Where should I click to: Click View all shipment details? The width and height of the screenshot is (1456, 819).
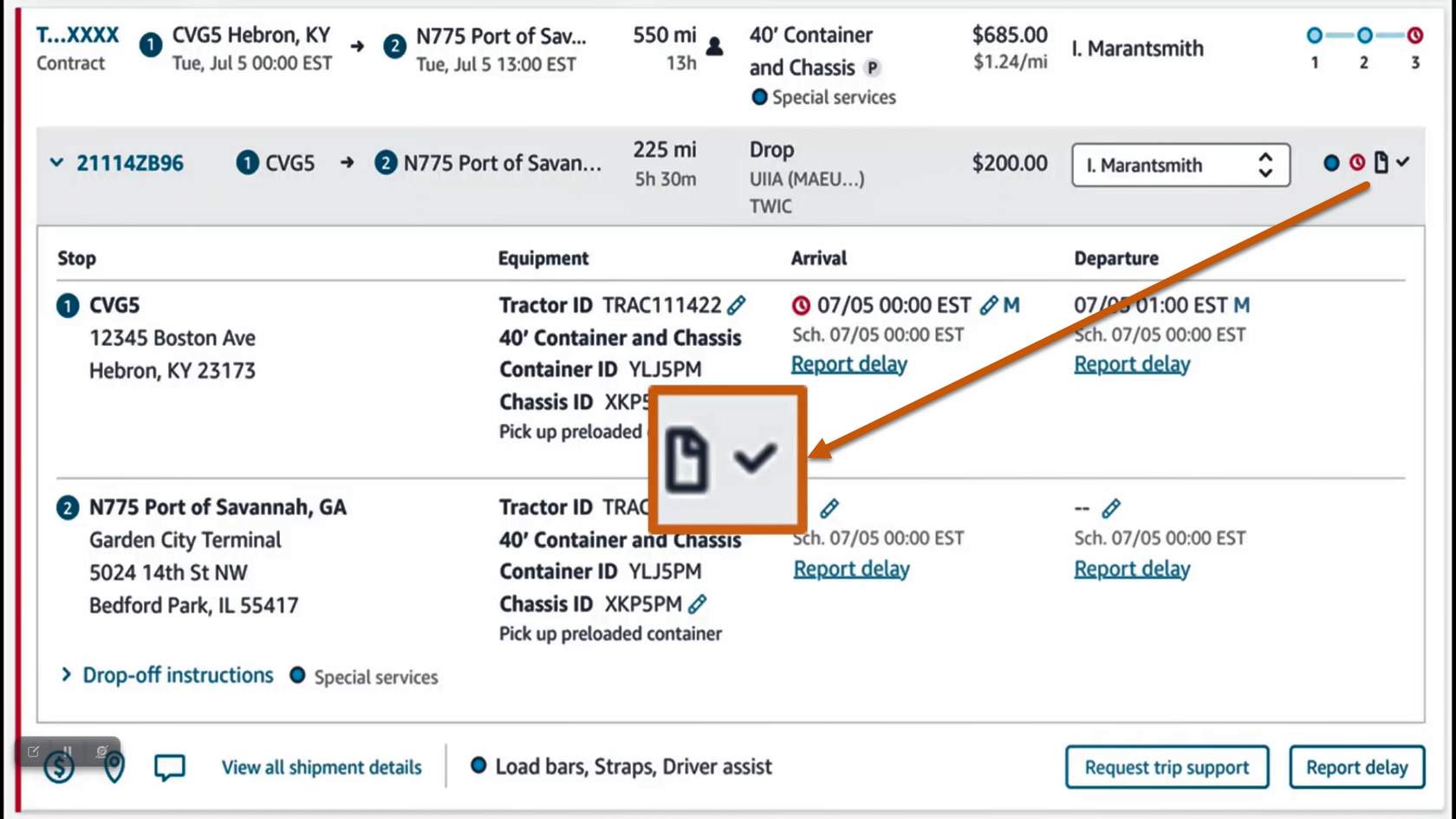tap(322, 767)
